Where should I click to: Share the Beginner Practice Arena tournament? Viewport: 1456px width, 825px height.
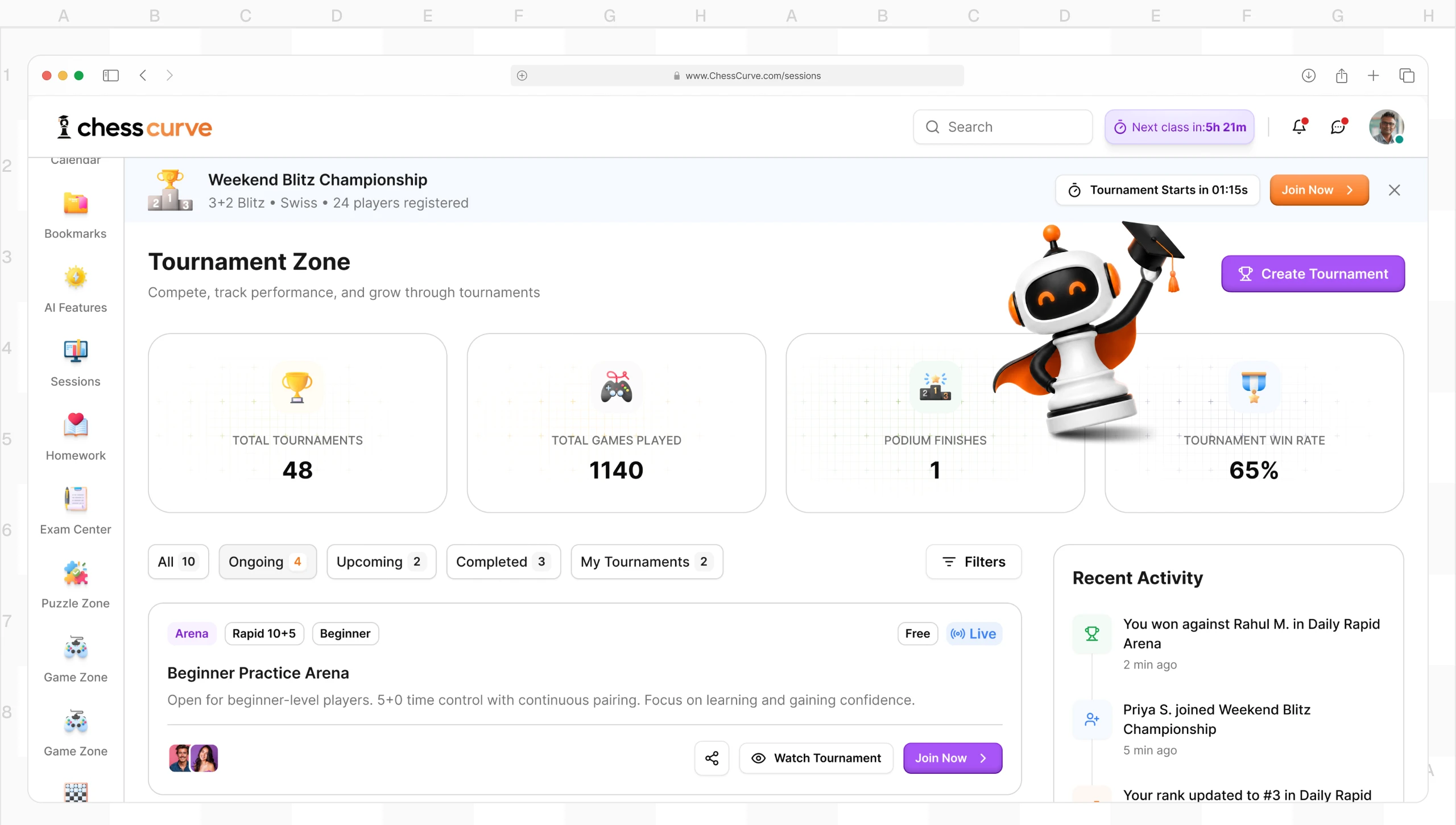tap(712, 758)
